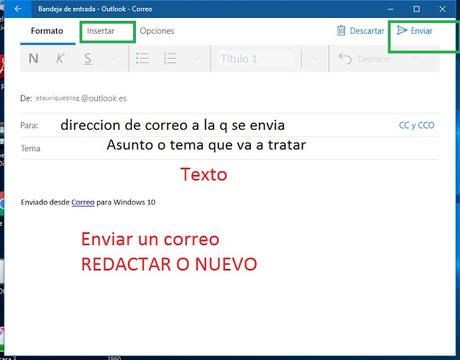The width and height of the screenshot is (460, 360).
Task: Toggle underline (S) formatting
Action: pyautogui.click(x=87, y=59)
